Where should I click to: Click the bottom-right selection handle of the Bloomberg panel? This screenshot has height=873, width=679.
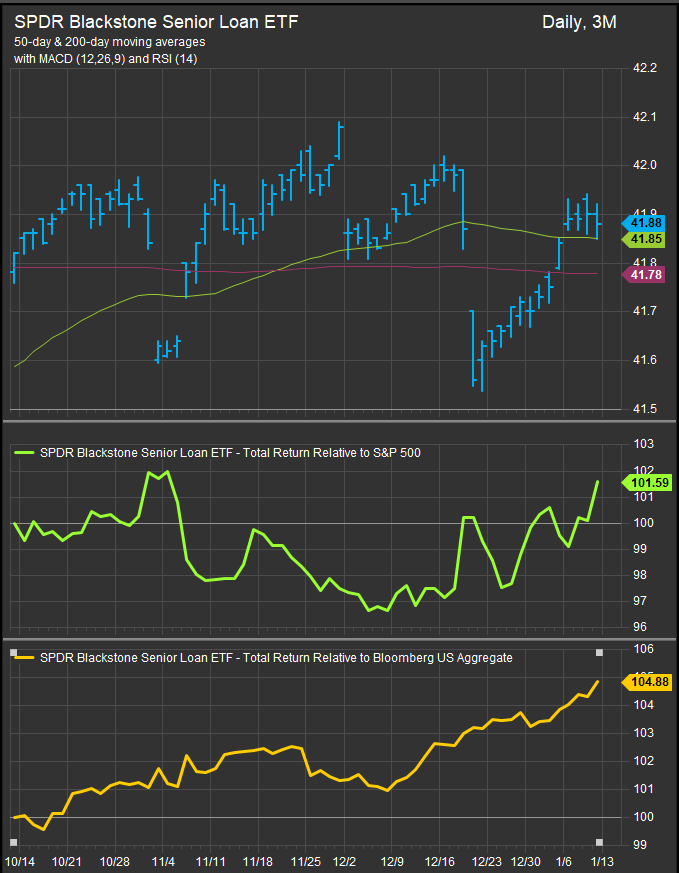coord(600,842)
